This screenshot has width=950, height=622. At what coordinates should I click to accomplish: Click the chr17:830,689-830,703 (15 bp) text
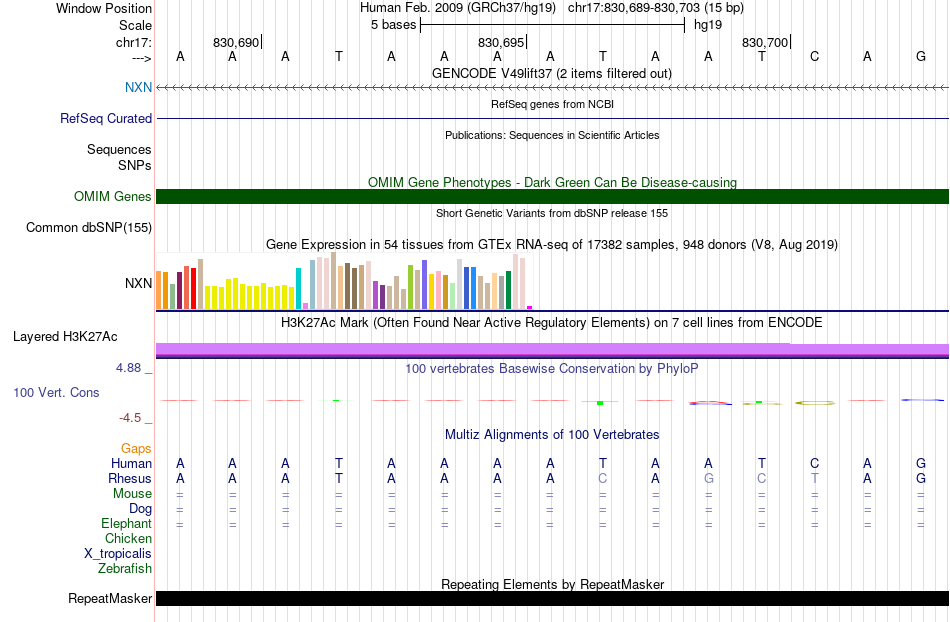pyautogui.click(x=656, y=8)
